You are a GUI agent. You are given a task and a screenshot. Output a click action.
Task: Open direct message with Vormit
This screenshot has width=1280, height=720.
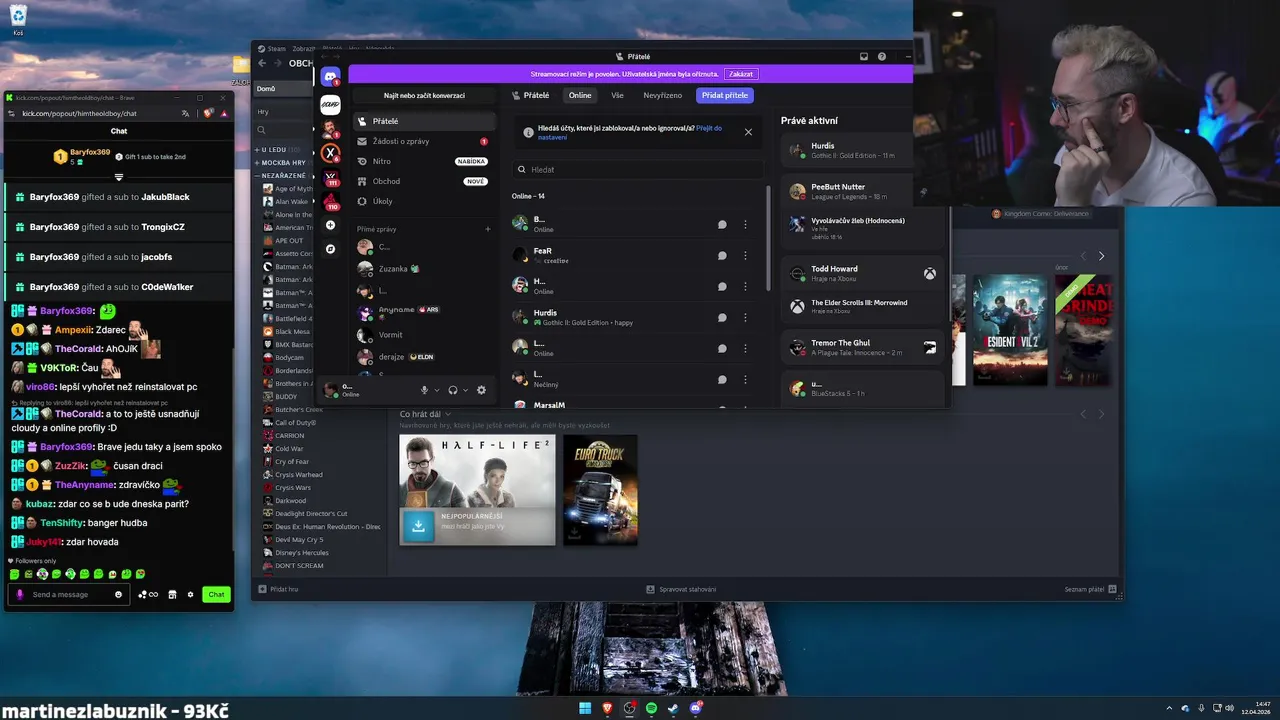click(x=424, y=335)
